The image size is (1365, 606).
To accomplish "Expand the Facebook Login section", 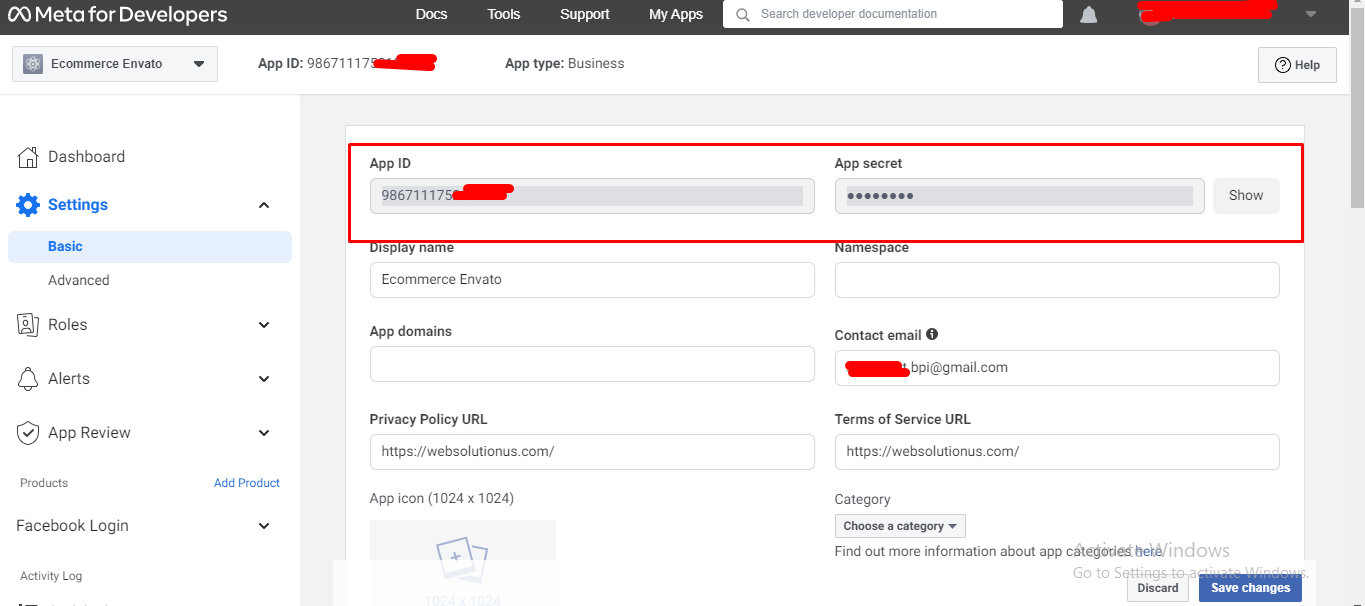I will point(264,526).
